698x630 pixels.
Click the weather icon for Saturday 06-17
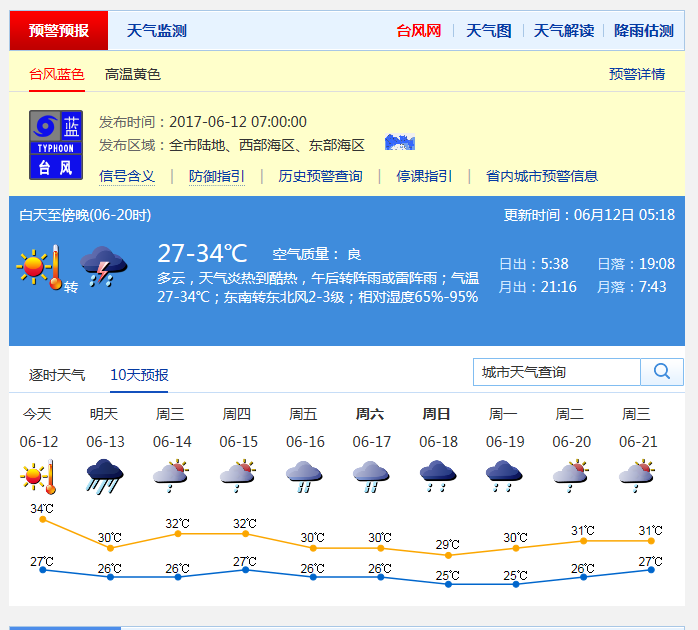(371, 475)
